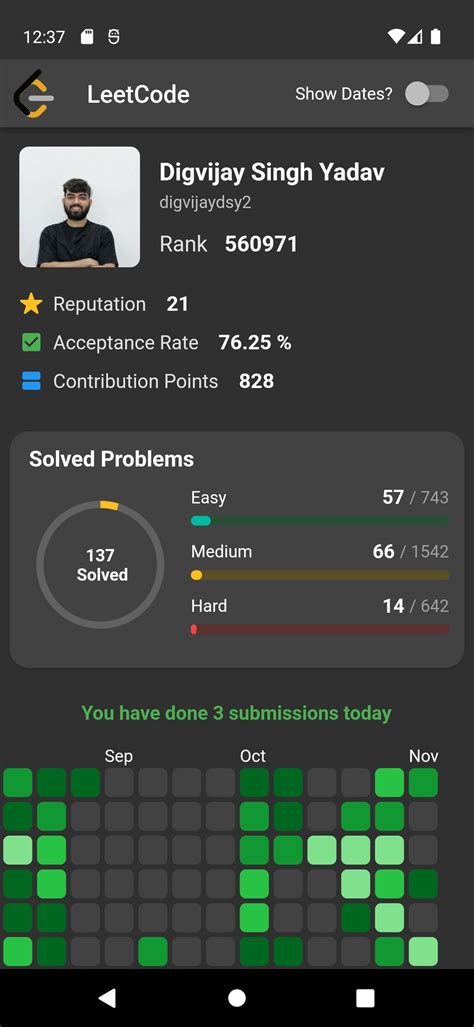
Task: Tap the Android home navigation button
Action: click(236, 998)
